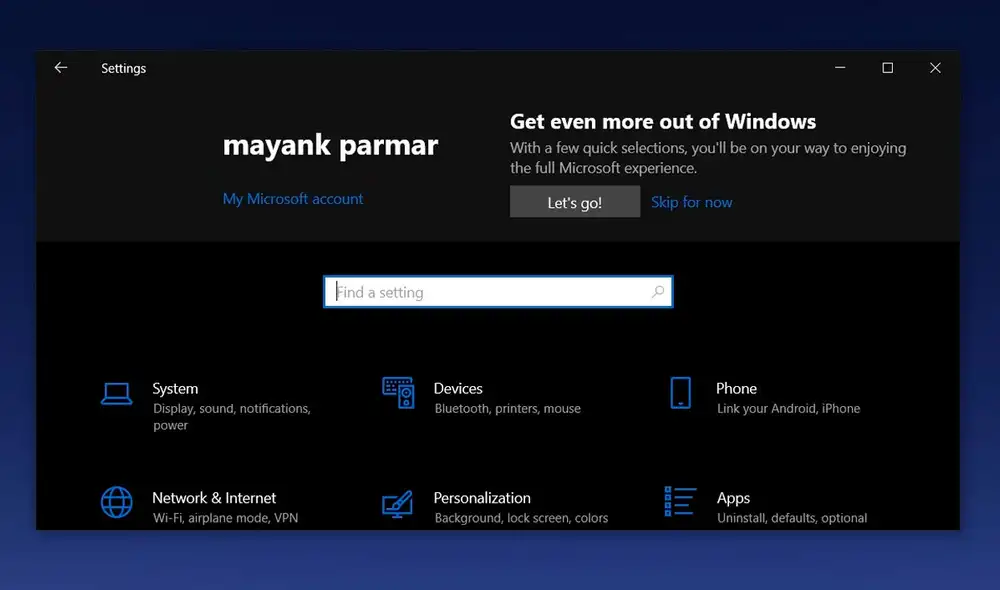Click the Settings label in the title bar
This screenshot has height=590, width=1000.
123,68
